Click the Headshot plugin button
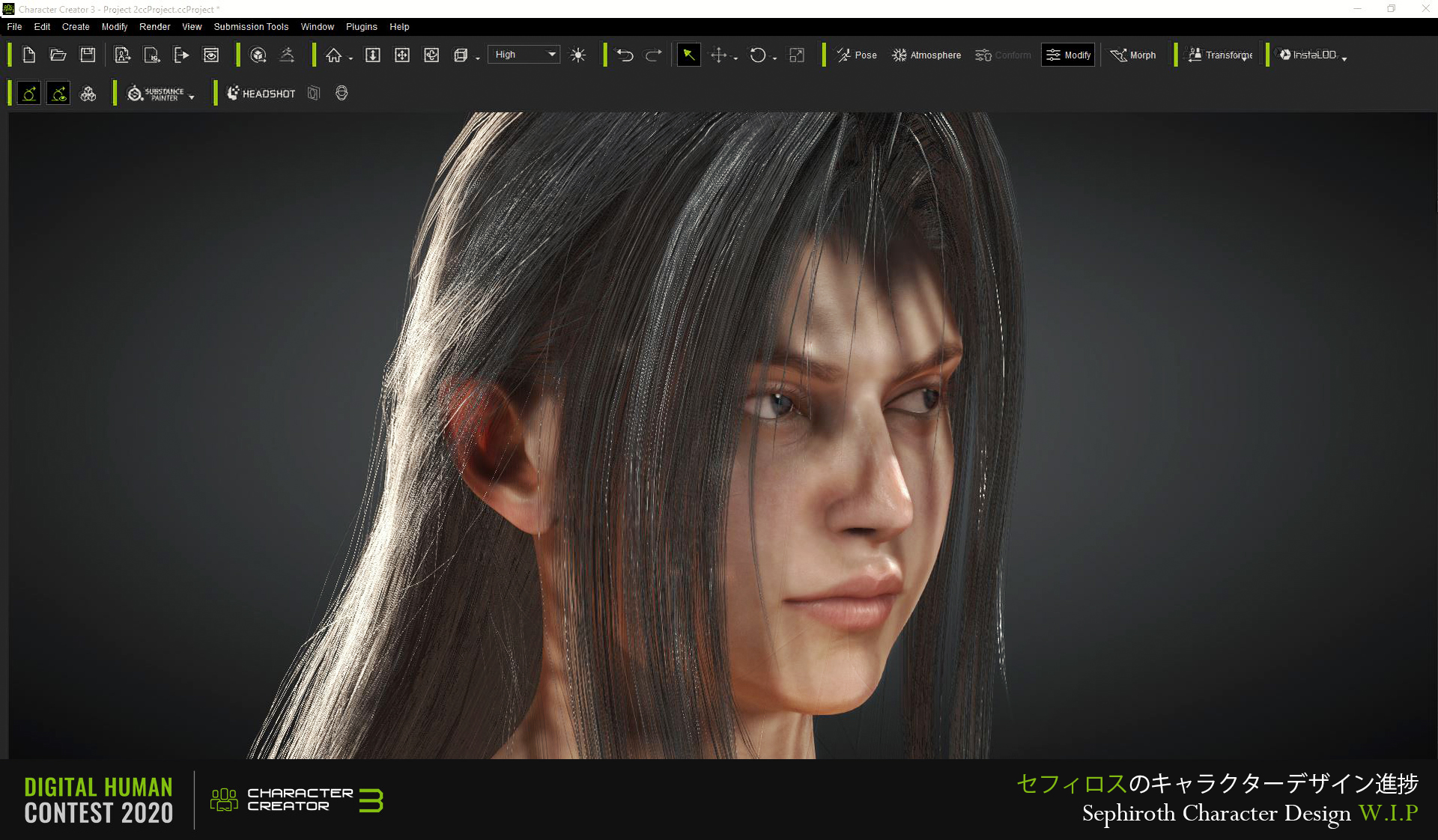The height and width of the screenshot is (840, 1438). coord(261,94)
